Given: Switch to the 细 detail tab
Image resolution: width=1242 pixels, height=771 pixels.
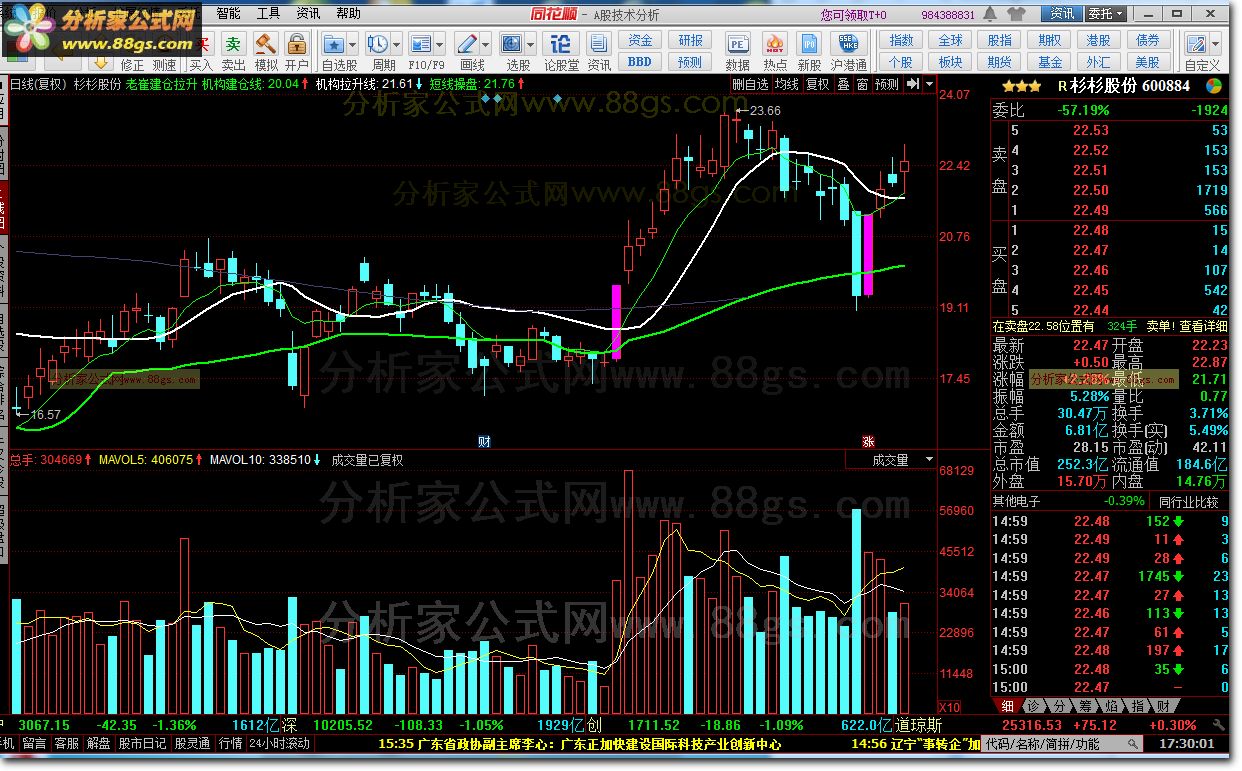Looking at the screenshot, I should (x=1008, y=706).
